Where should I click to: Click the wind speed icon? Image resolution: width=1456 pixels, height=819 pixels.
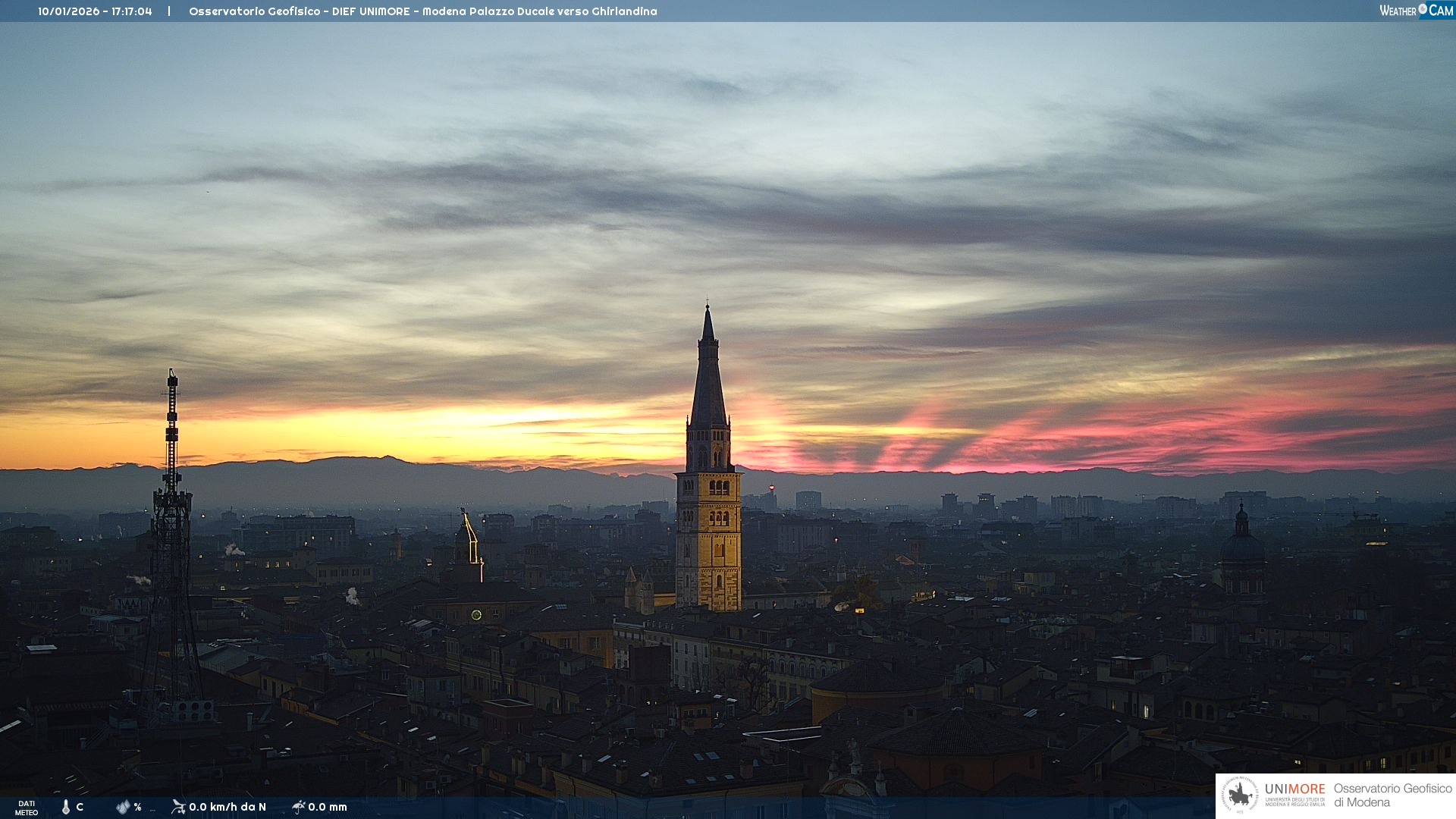click(178, 807)
